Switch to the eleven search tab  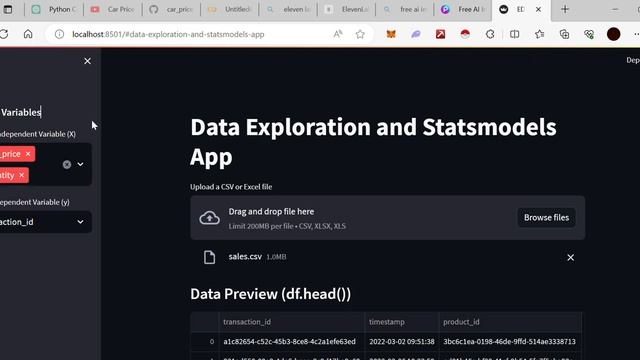tap(288, 9)
